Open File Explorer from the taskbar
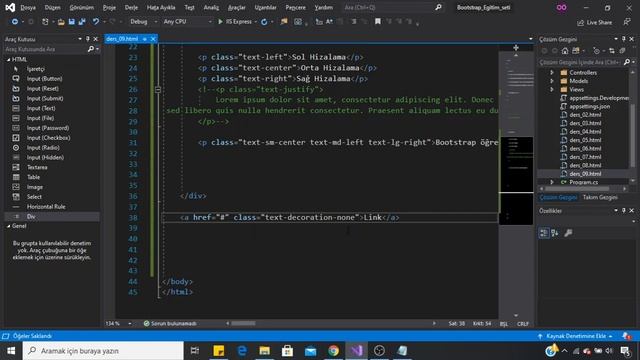Image resolution: width=640 pixels, height=360 pixels. pyautogui.click(x=264, y=351)
